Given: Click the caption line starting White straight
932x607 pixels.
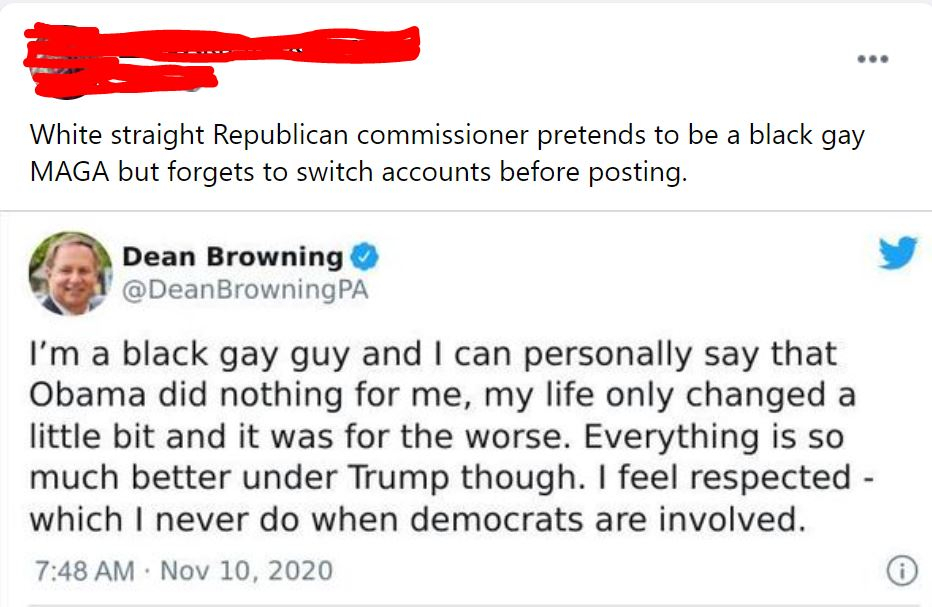Looking at the screenshot, I should [446, 135].
